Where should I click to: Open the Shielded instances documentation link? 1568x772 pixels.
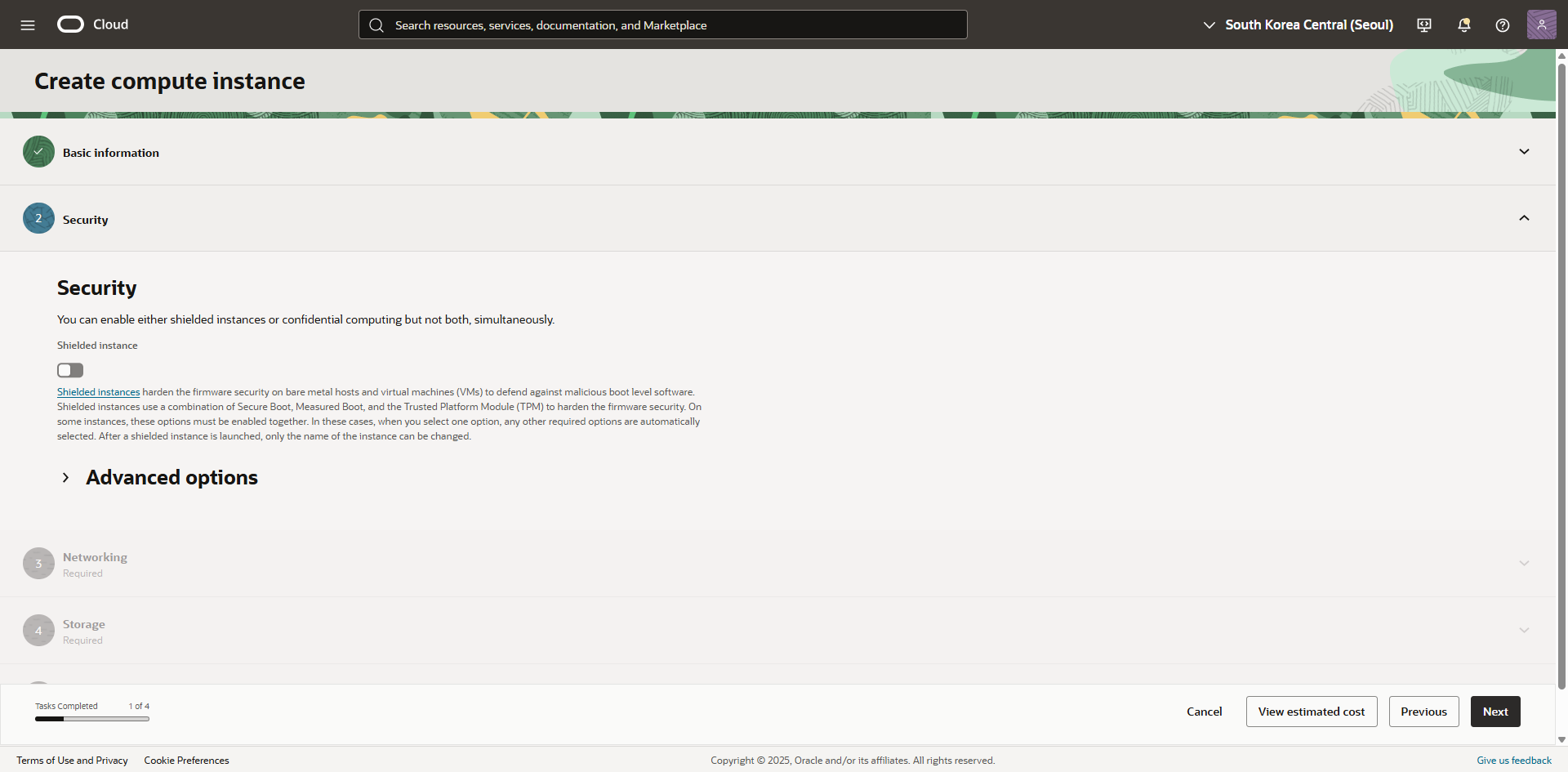click(x=98, y=392)
